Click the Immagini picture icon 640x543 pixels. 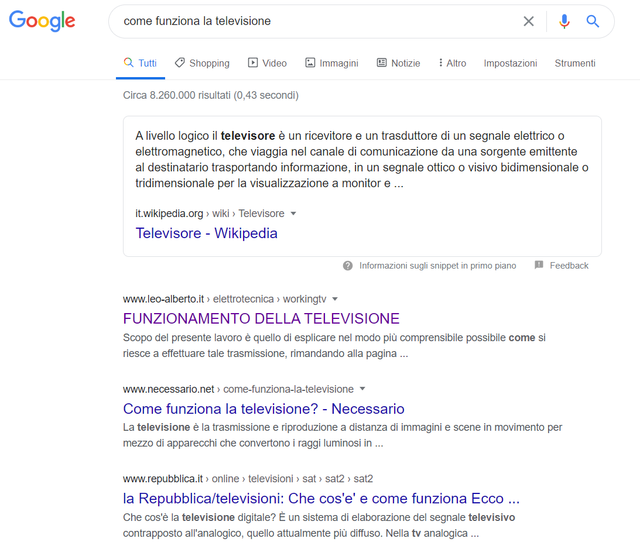pos(310,62)
